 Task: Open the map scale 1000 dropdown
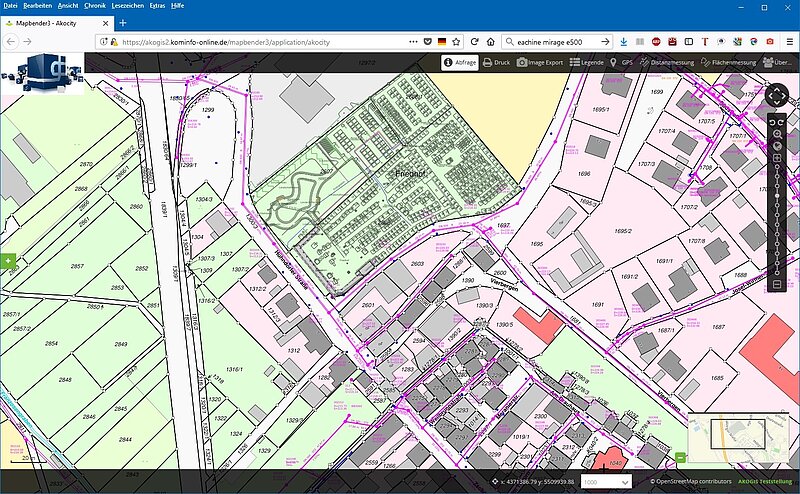(x=604, y=482)
